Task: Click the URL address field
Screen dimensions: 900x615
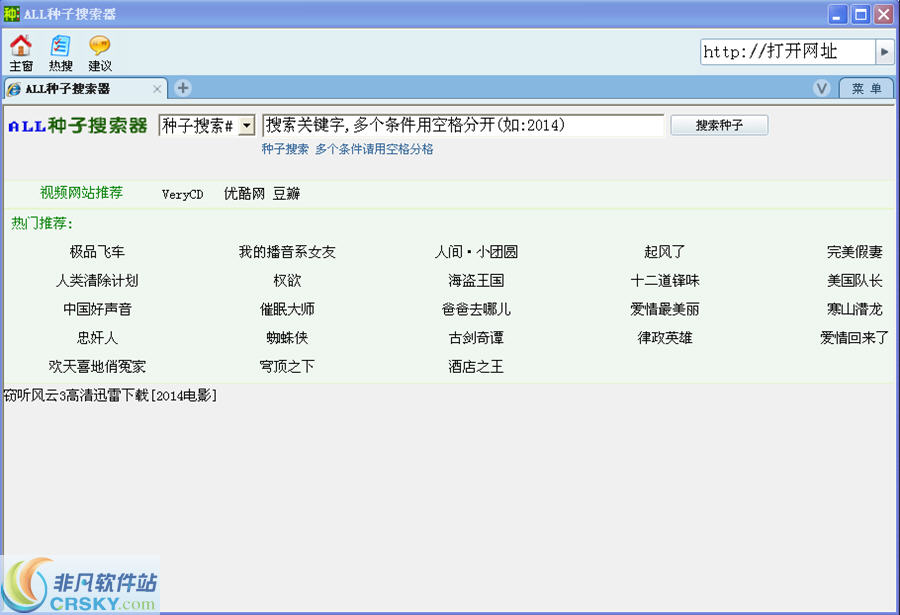Action: click(788, 52)
